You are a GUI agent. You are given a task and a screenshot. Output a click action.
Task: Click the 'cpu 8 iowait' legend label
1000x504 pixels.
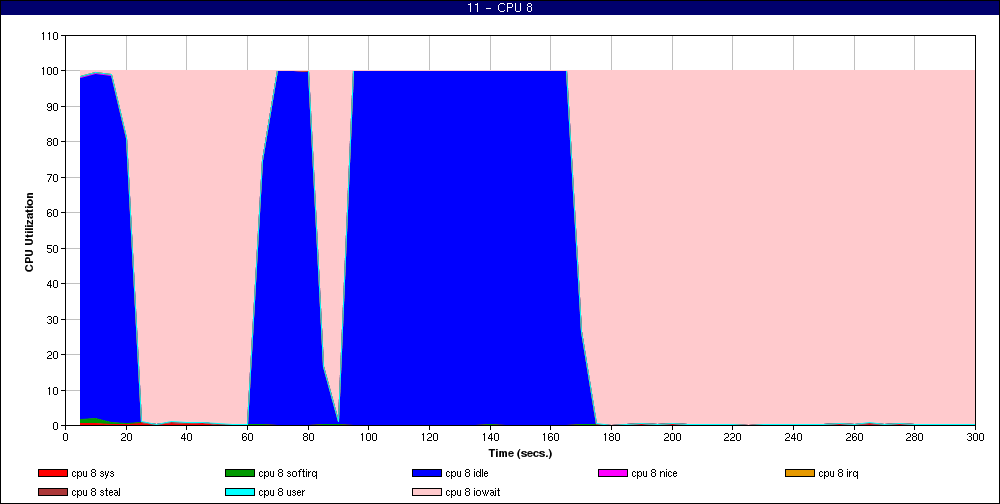[473, 493]
